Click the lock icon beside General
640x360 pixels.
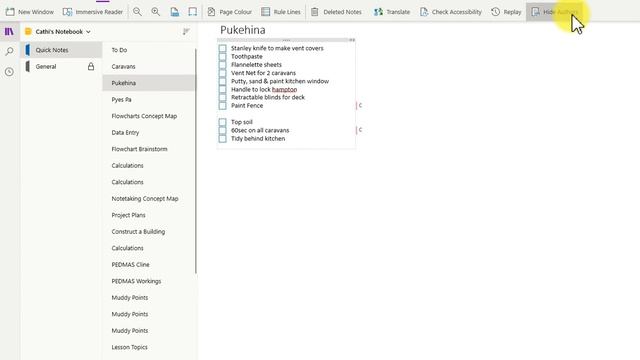coord(91,67)
